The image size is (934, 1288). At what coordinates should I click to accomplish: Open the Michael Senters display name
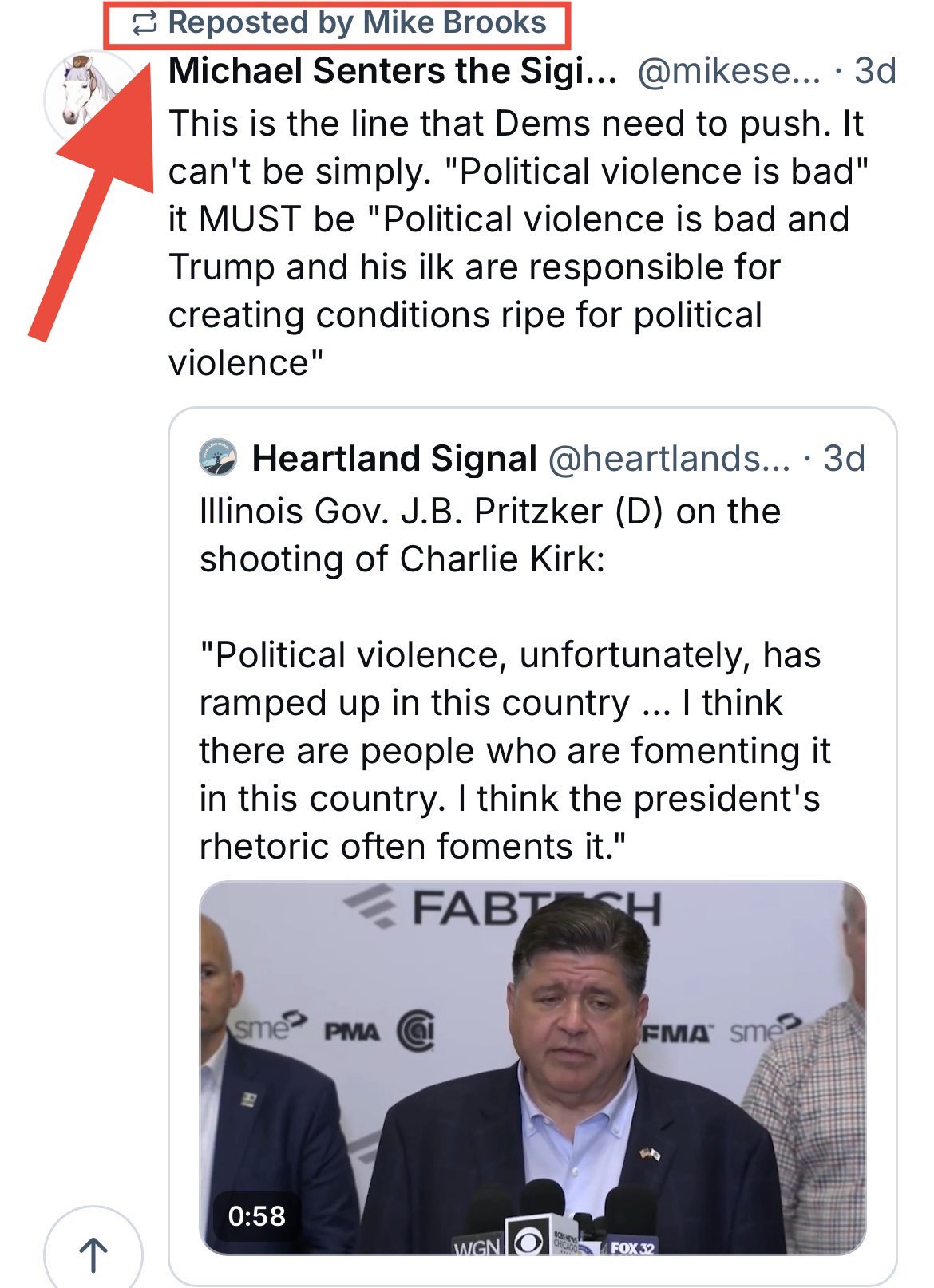pyautogui.click(x=392, y=72)
